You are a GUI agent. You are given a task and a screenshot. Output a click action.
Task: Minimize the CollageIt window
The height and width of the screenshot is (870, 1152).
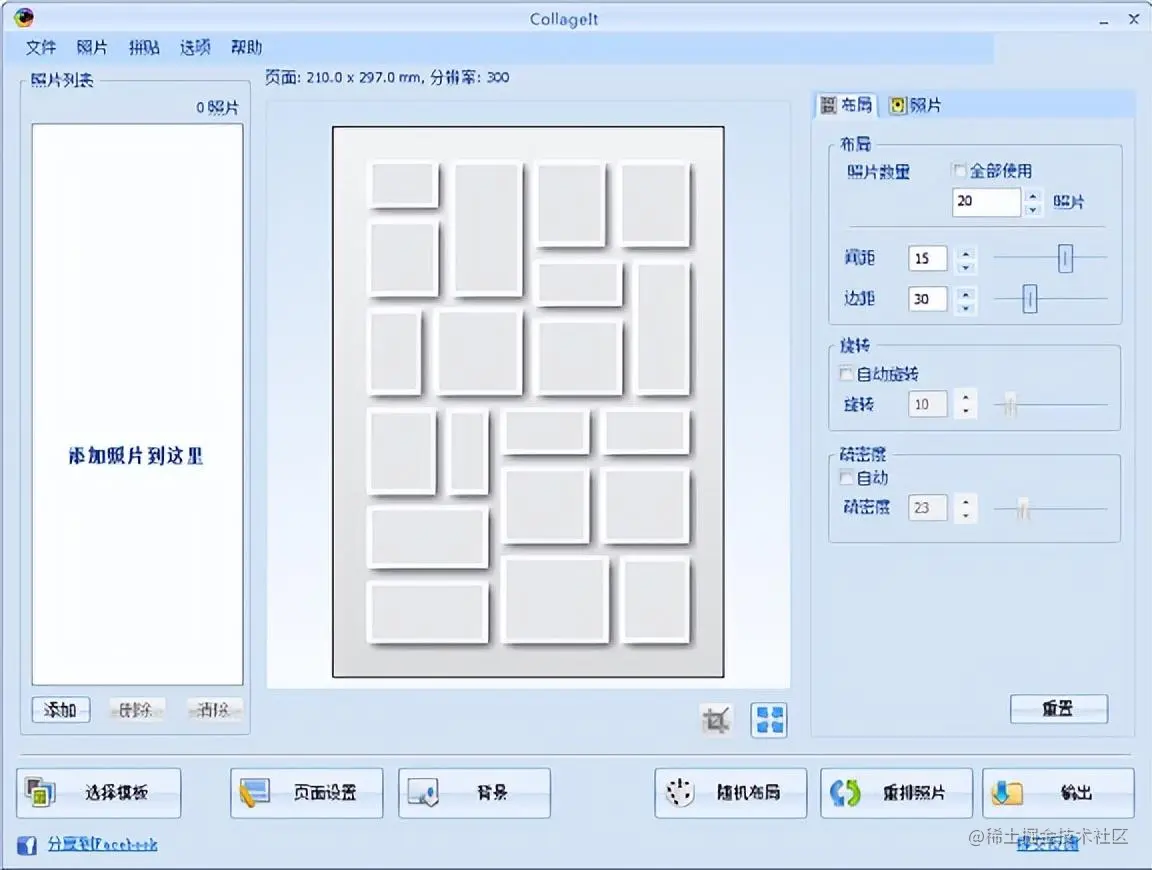coord(1104,21)
